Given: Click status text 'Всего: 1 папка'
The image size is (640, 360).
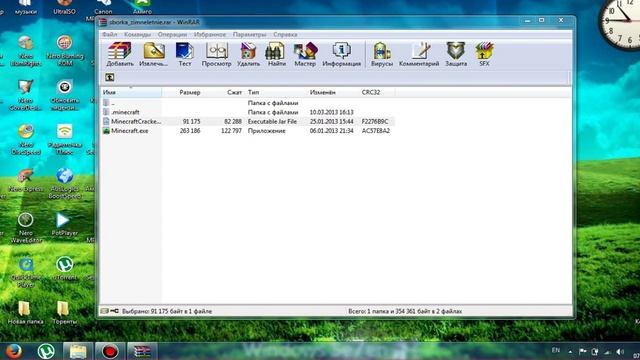Looking at the screenshot, I should [x=405, y=311].
